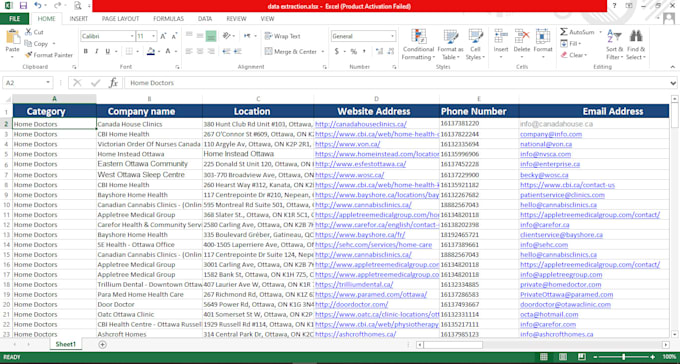Screen dimensions: 680x364
Task: Switch to the PAGE LAYOUT tab
Action: 120,19
